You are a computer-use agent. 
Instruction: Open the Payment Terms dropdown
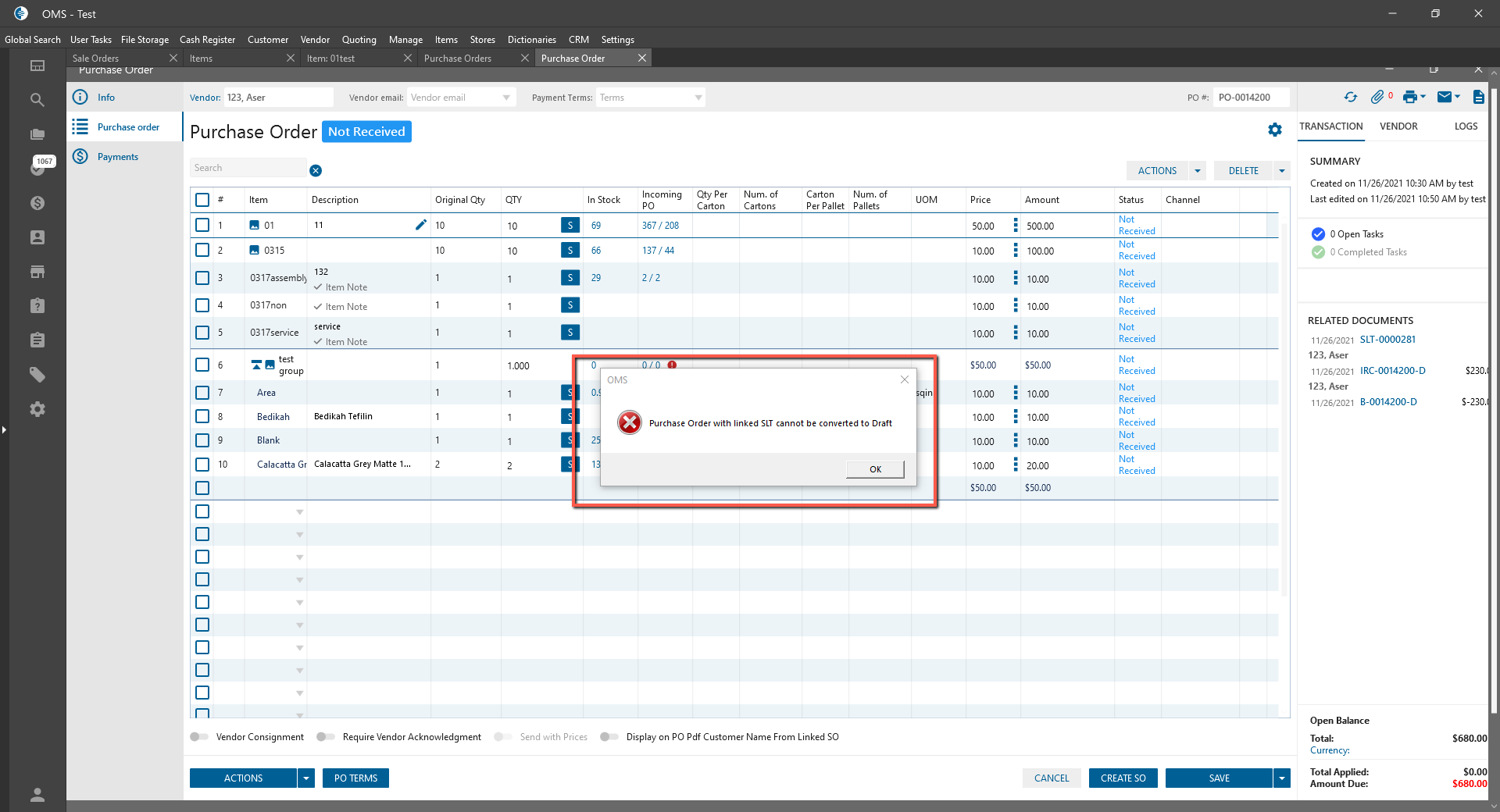pyautogui.click(x=698, y=98)
